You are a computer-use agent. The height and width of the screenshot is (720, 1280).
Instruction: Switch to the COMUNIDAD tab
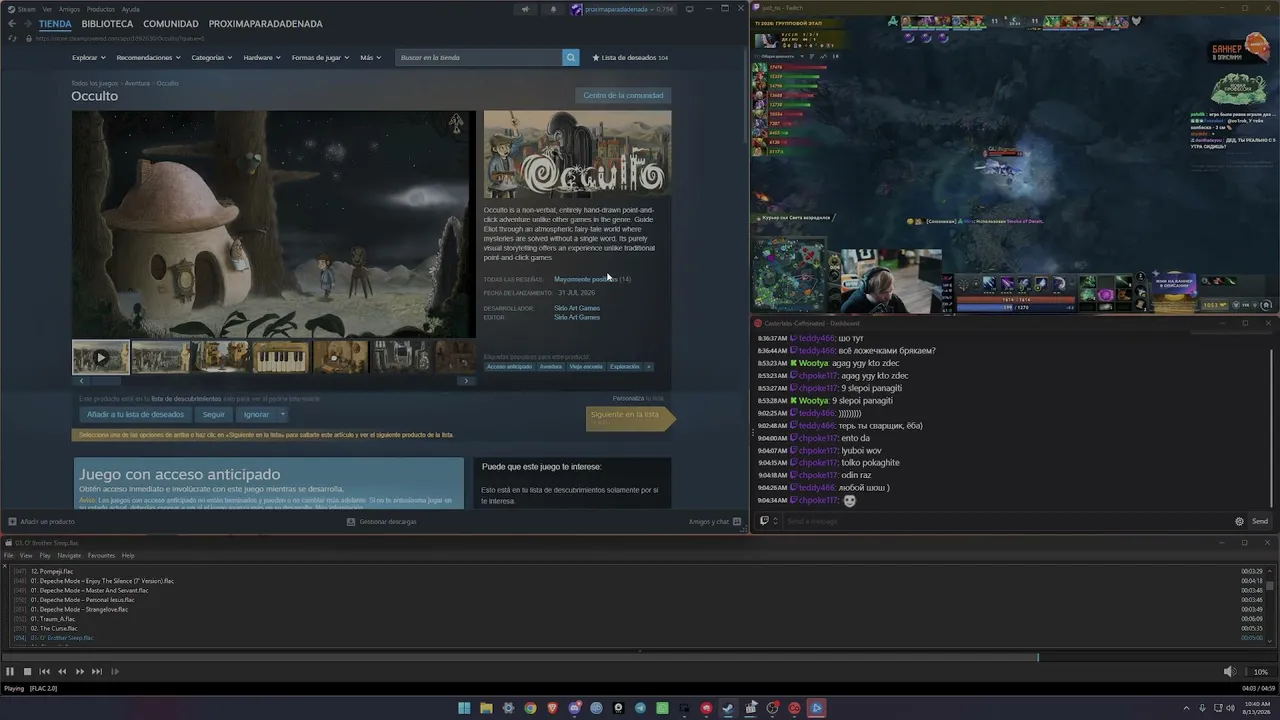(x=170, y=23)
